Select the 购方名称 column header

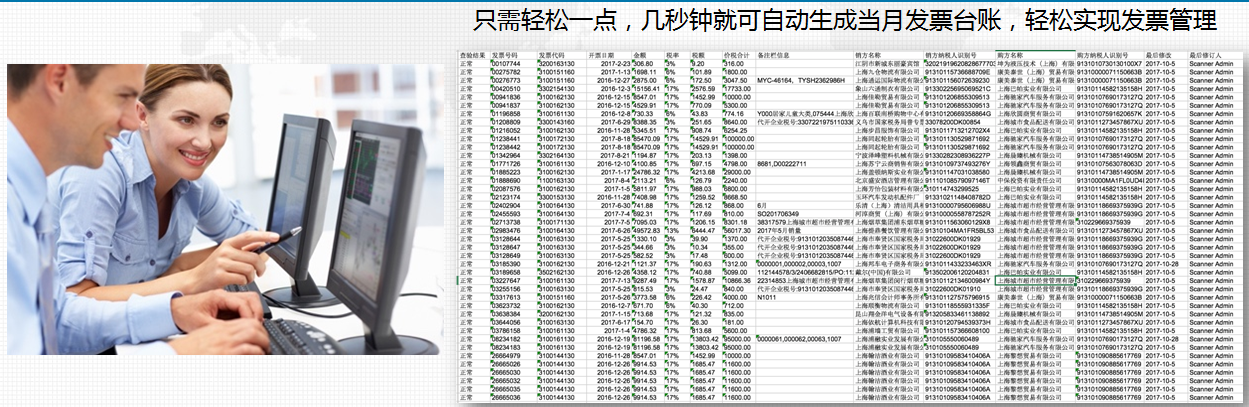coord(1012,55)
